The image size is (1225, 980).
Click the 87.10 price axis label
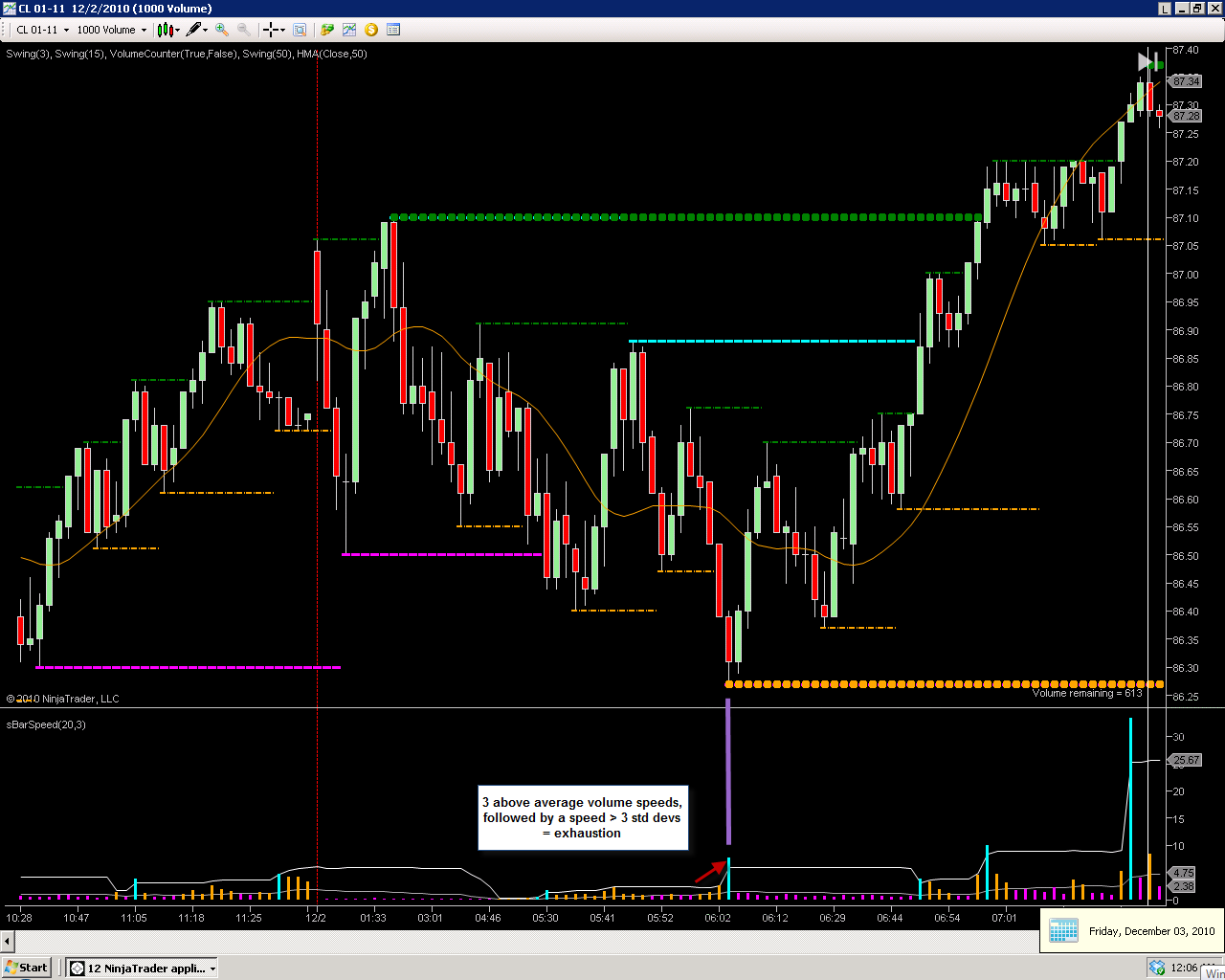coord(1186,218)
